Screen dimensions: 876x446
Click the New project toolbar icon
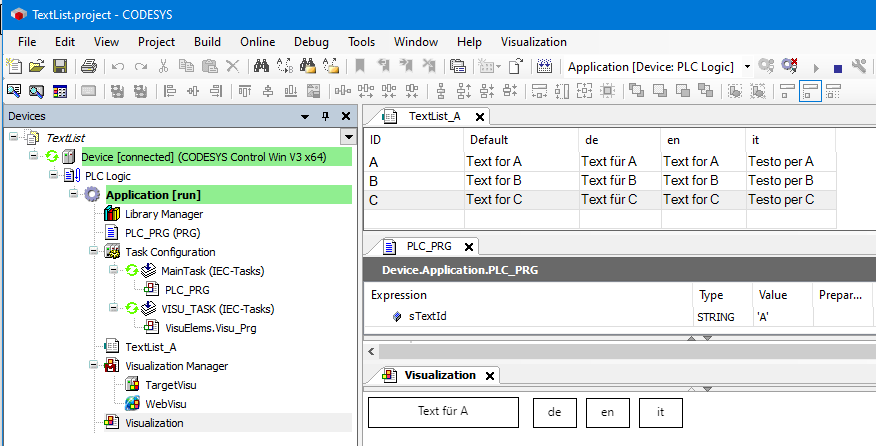click(x=14, y=67)
